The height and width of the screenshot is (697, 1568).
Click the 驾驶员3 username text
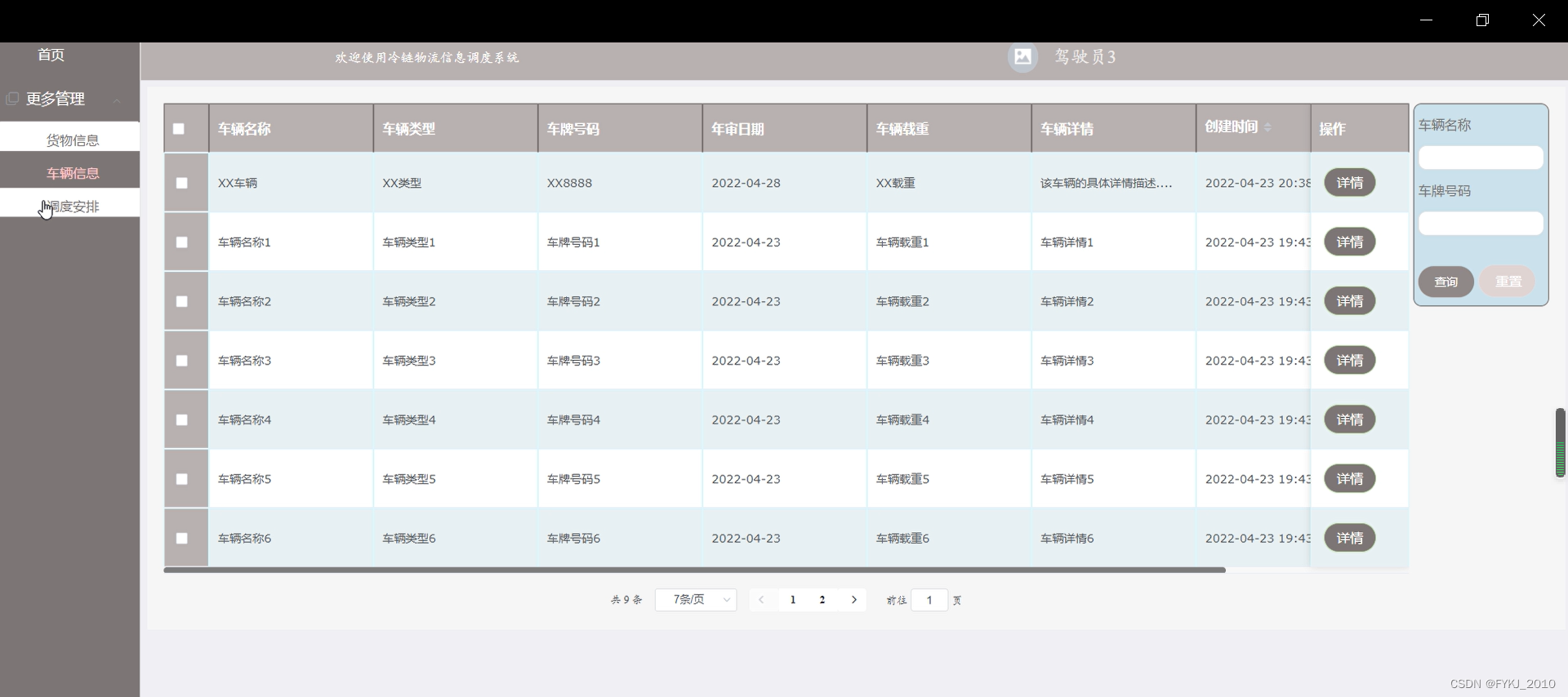[1085, 56]
